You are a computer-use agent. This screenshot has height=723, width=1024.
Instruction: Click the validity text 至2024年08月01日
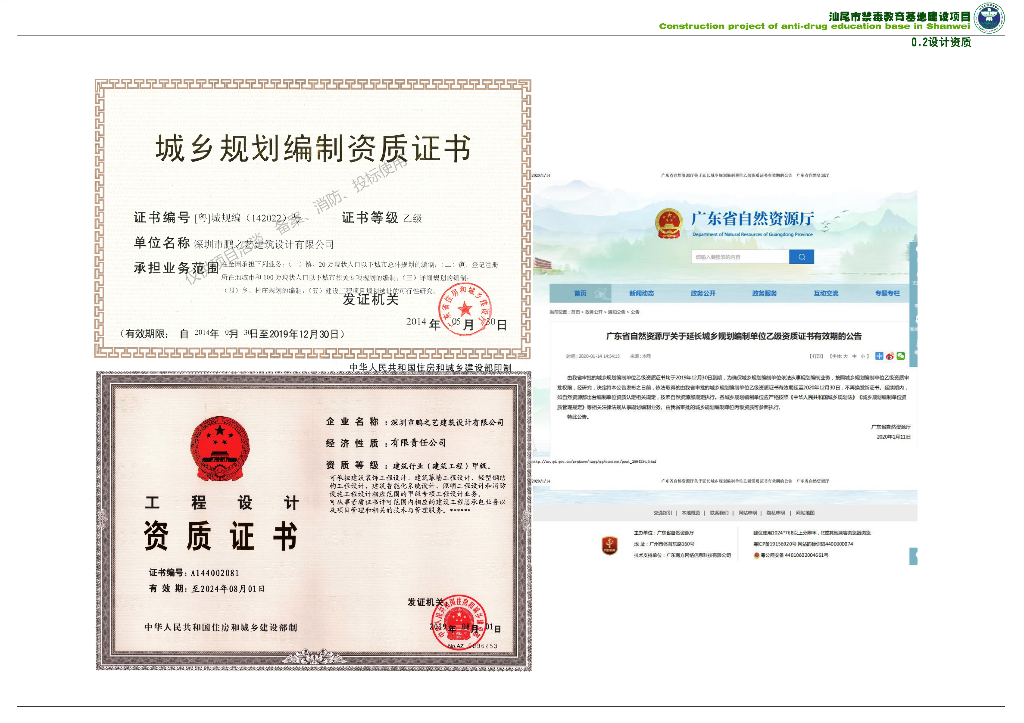click(228, 588)
